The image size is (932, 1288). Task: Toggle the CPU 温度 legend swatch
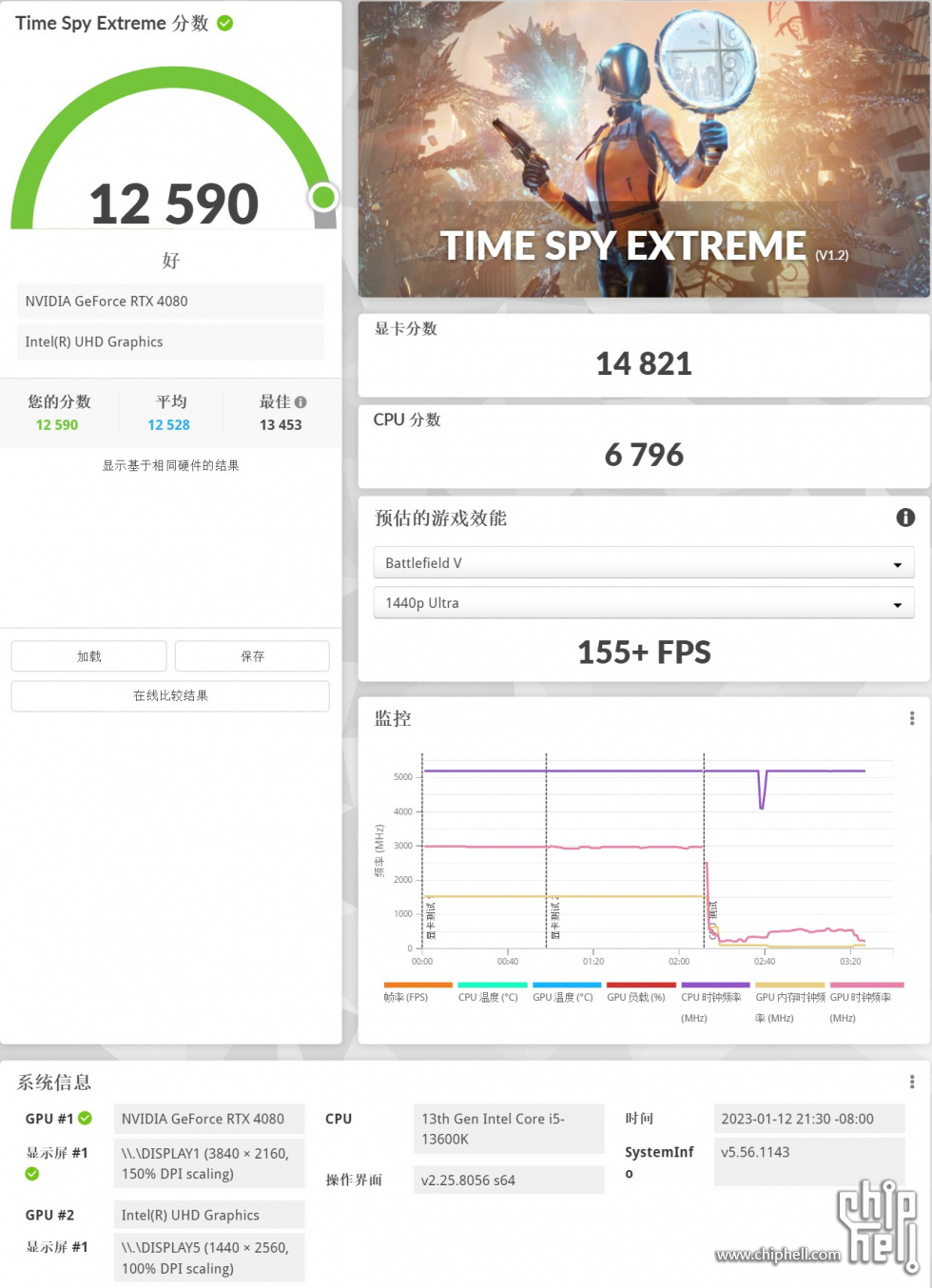coord(493,986)
